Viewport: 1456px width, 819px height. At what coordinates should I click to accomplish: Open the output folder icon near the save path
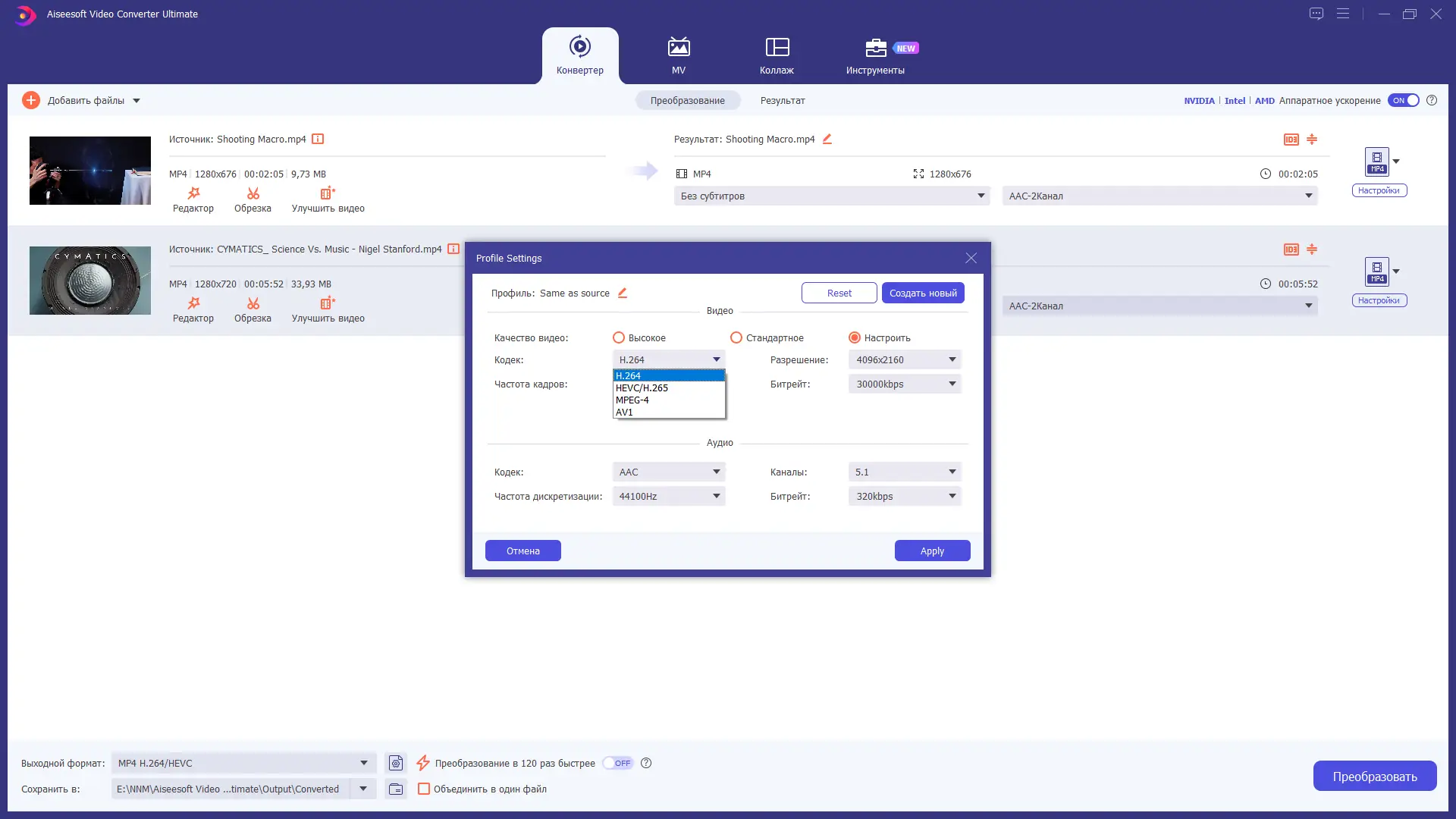(x=396, y=789)
